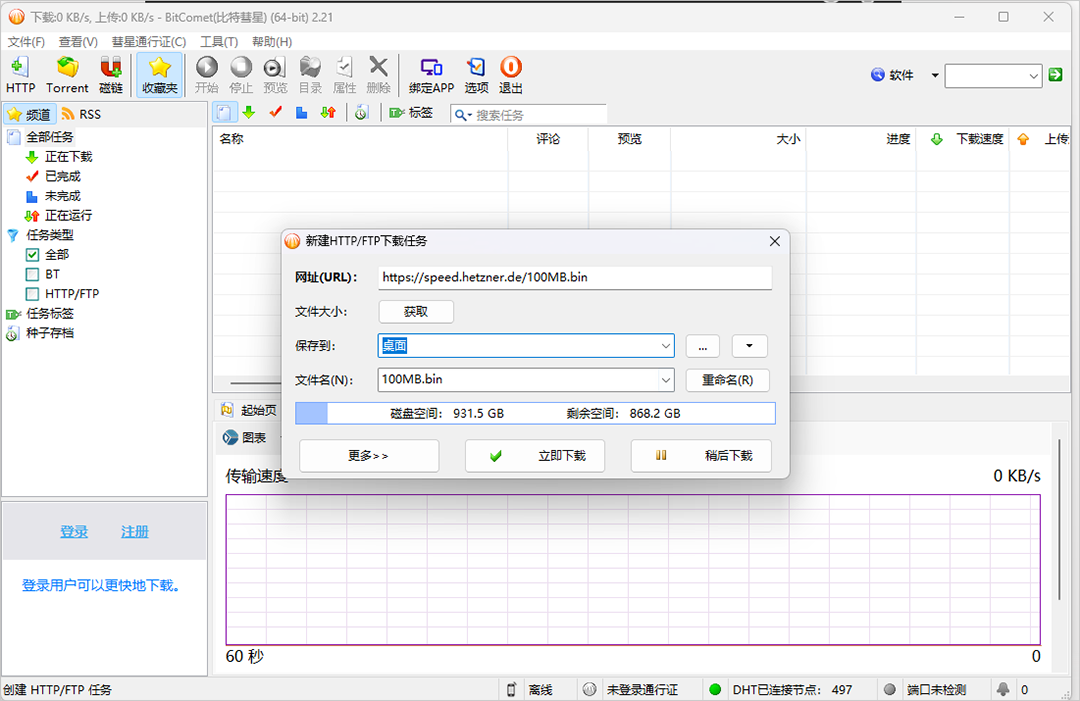Screen dimensions: 1080x701
Task: Expand the 保存到 save location dropdown
Action: (665, 346)
